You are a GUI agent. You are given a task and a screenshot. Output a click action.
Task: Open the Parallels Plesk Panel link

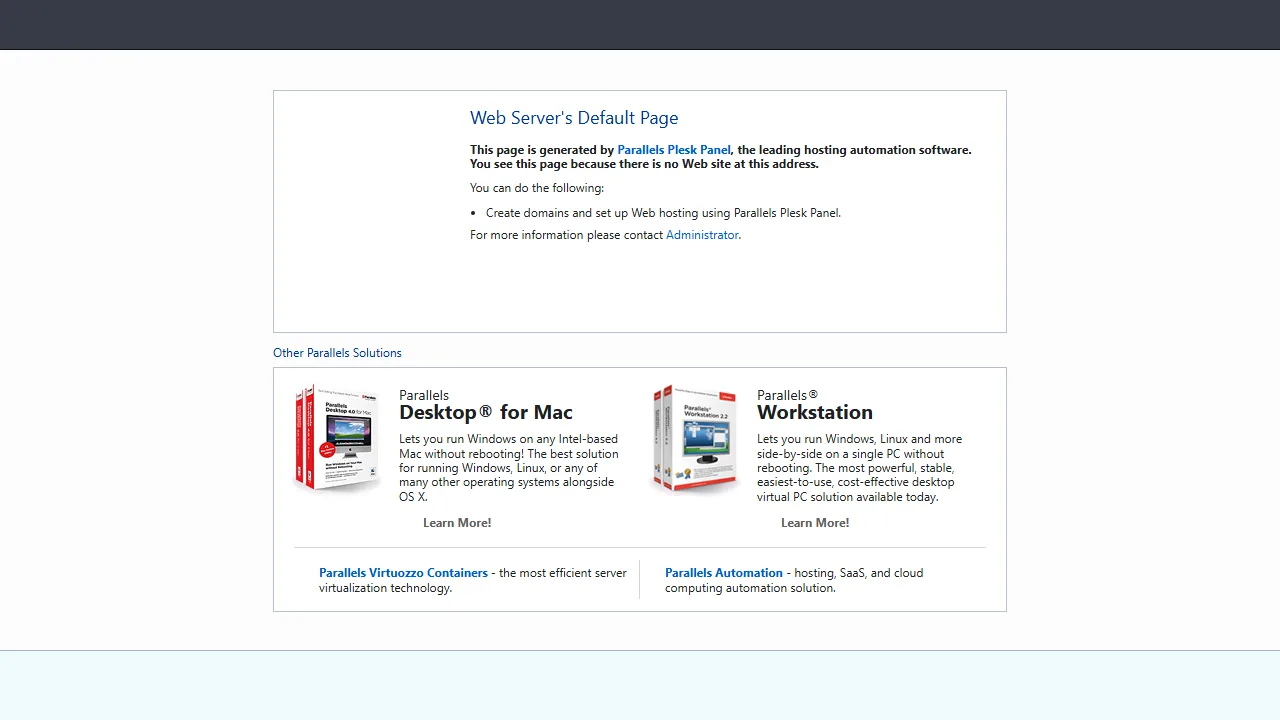point(674,150)
